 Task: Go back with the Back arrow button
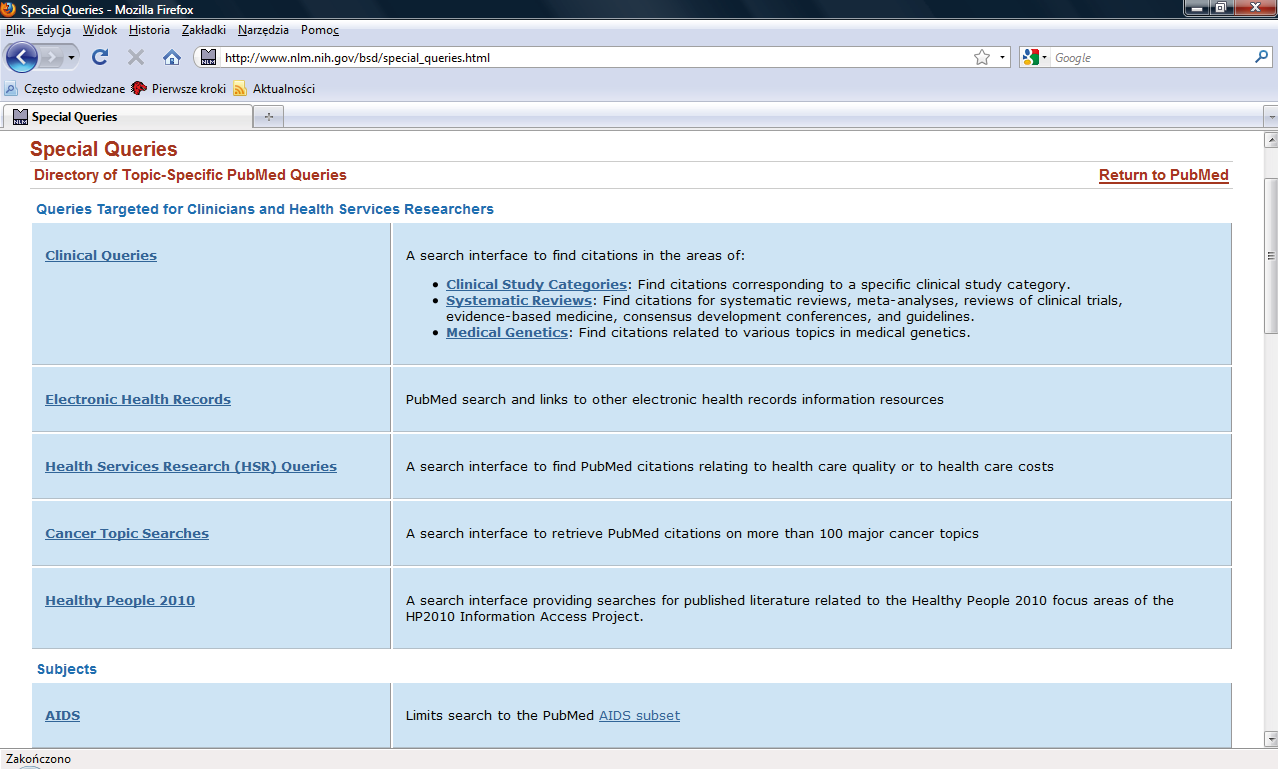(22, 57)
